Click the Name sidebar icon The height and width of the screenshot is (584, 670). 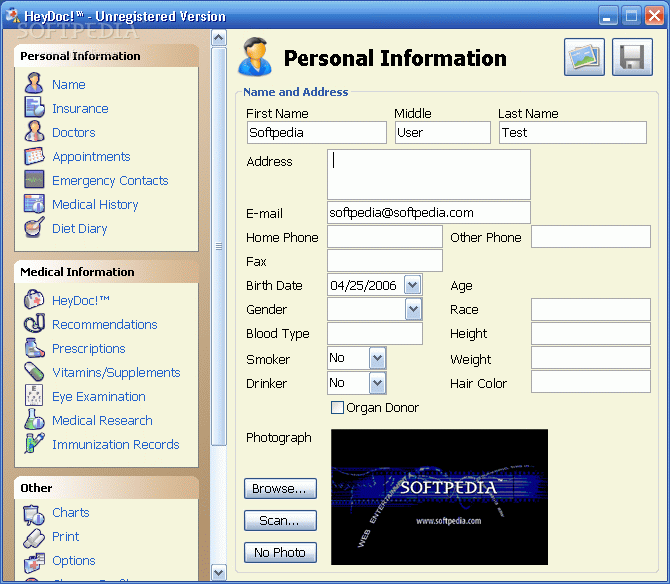34,83
